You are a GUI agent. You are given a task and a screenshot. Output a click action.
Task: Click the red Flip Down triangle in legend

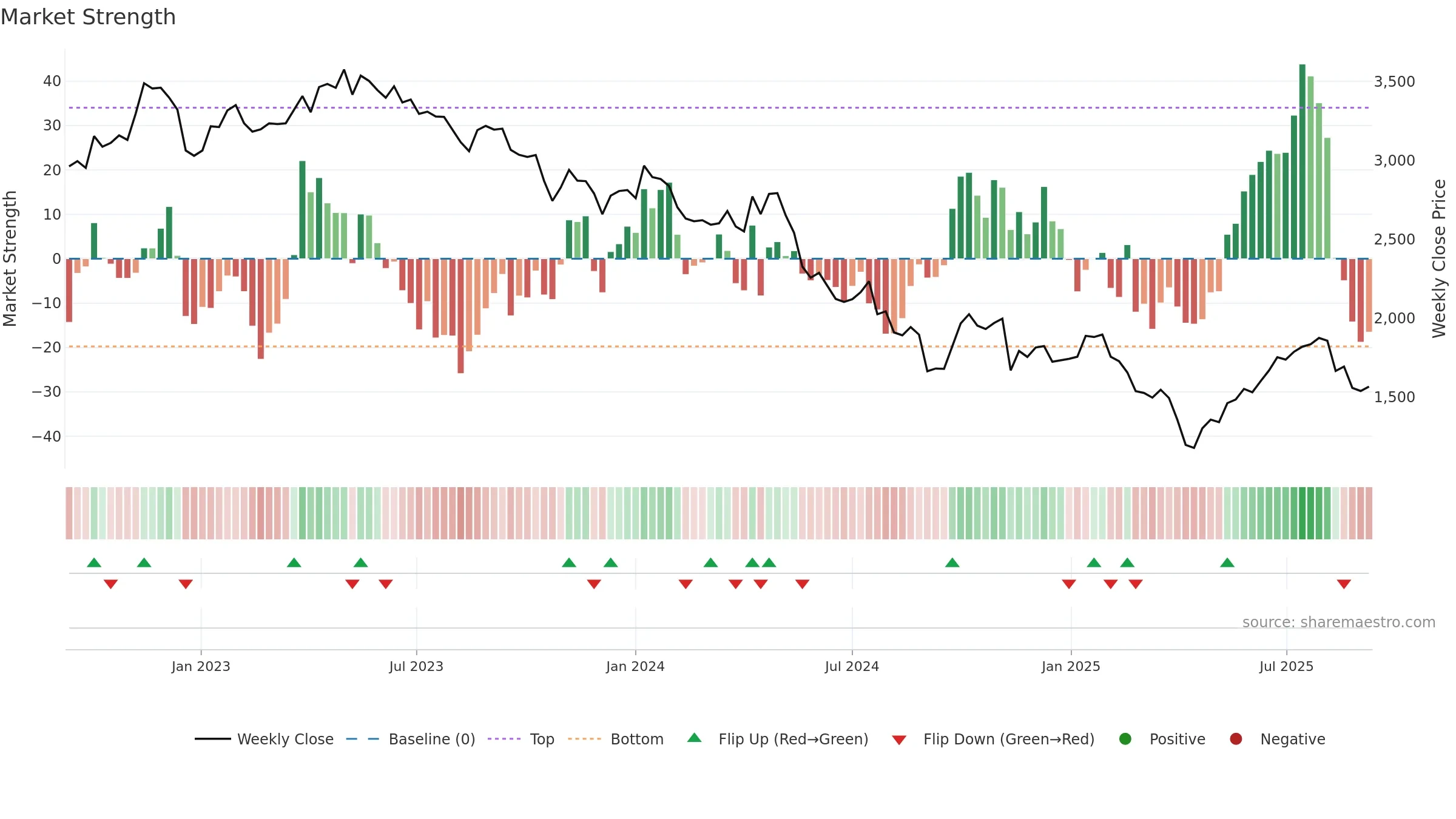(899, 740)
